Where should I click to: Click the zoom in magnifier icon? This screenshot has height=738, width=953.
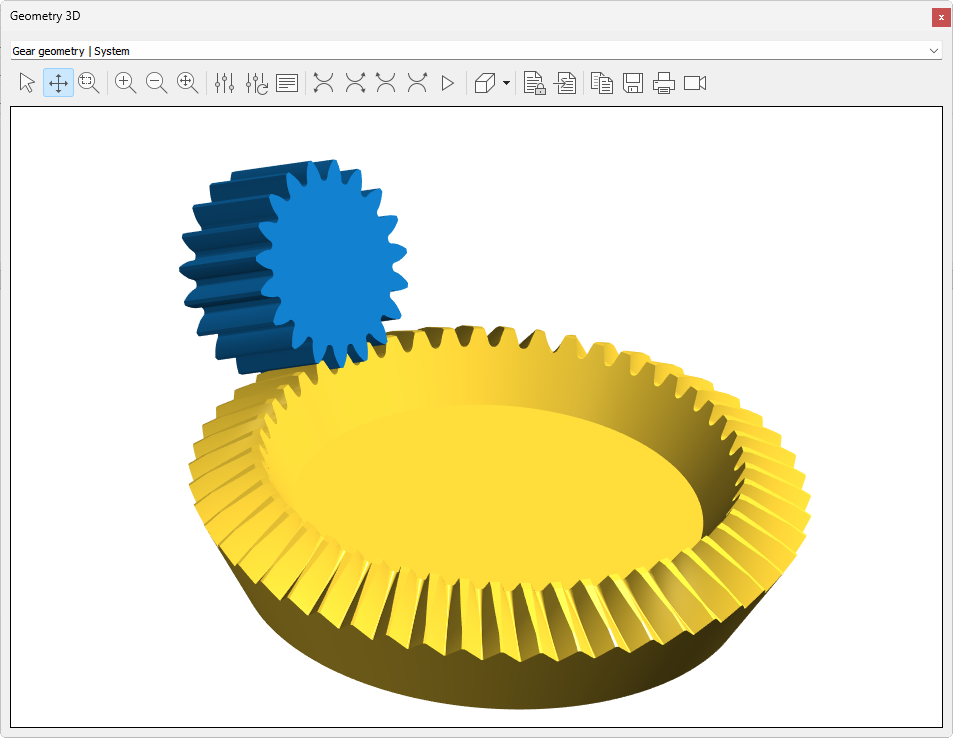pyautogui.click(x=126, y=83)
